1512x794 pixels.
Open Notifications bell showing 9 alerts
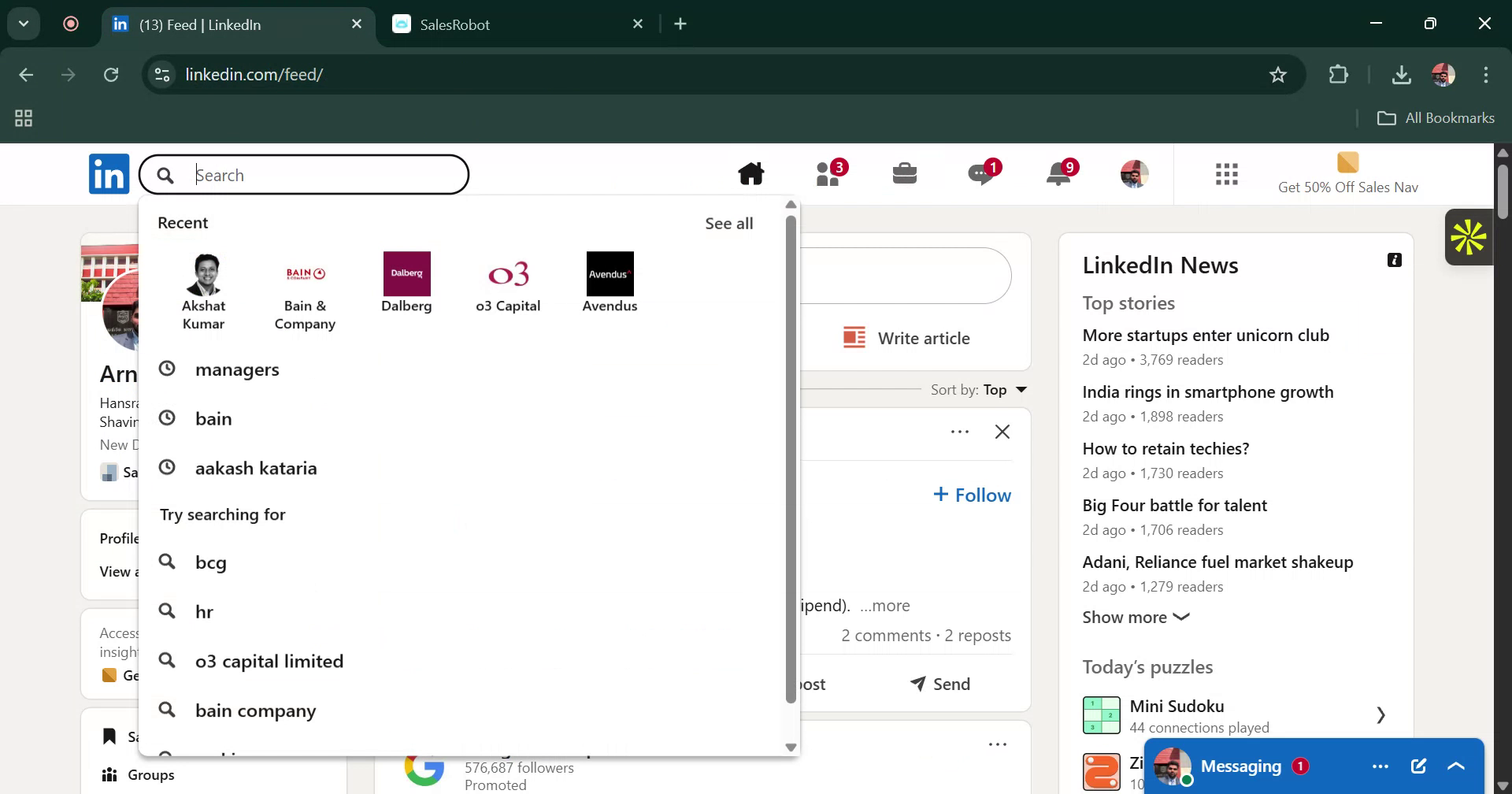[x=1059, y=174]
